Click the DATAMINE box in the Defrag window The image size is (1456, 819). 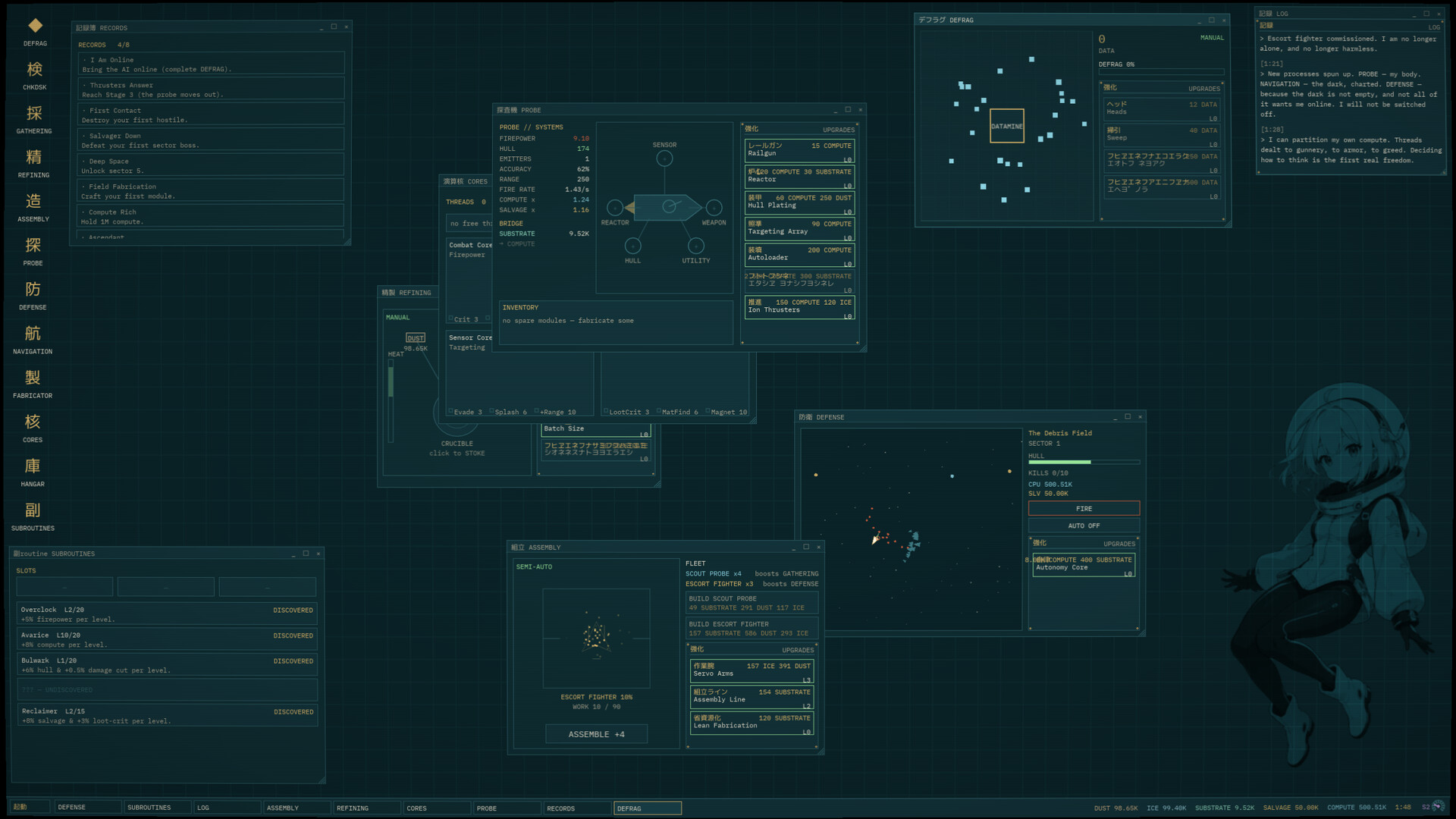click(x=1007, y=126)
